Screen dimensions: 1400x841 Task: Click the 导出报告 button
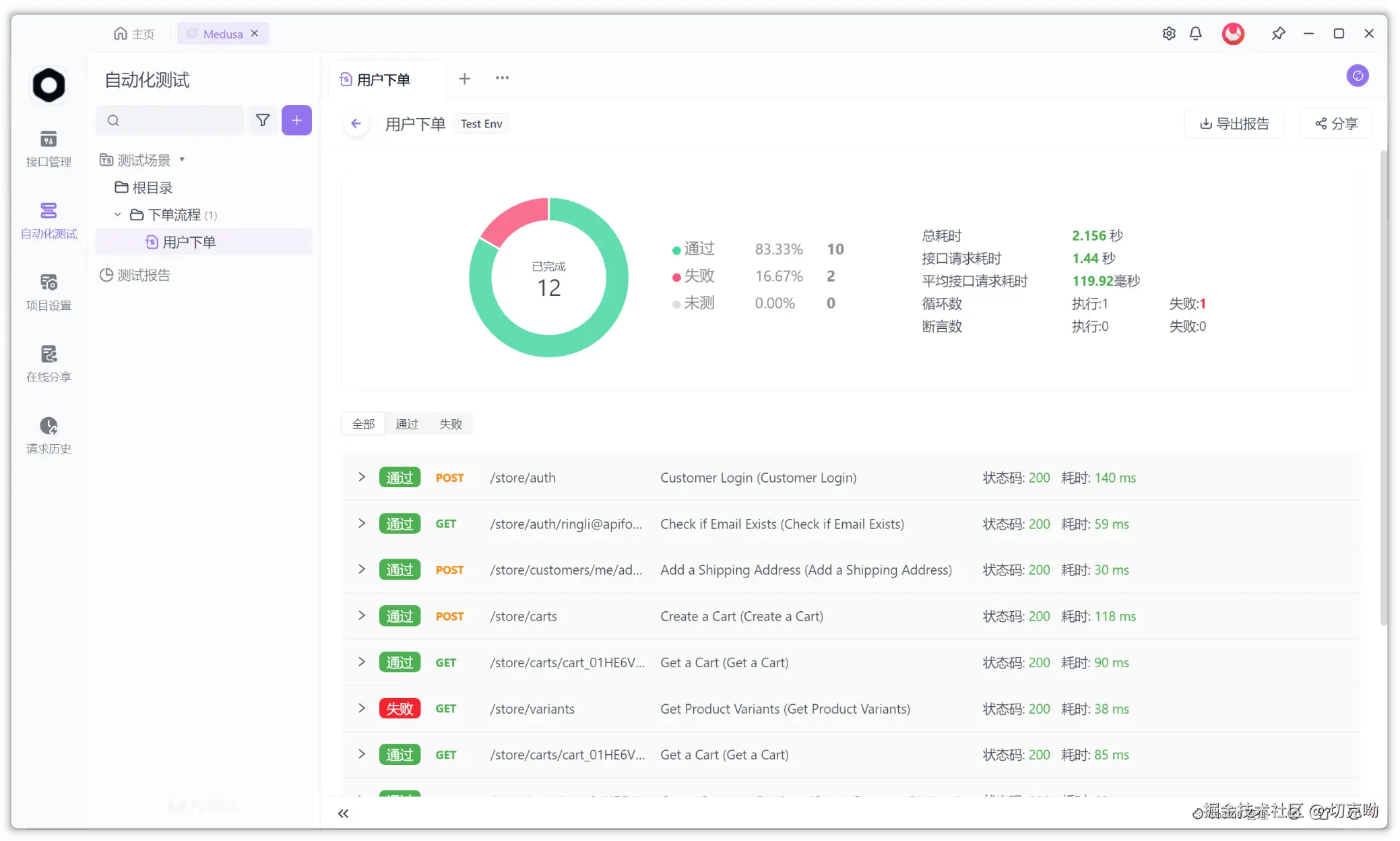coord(1234,124)
